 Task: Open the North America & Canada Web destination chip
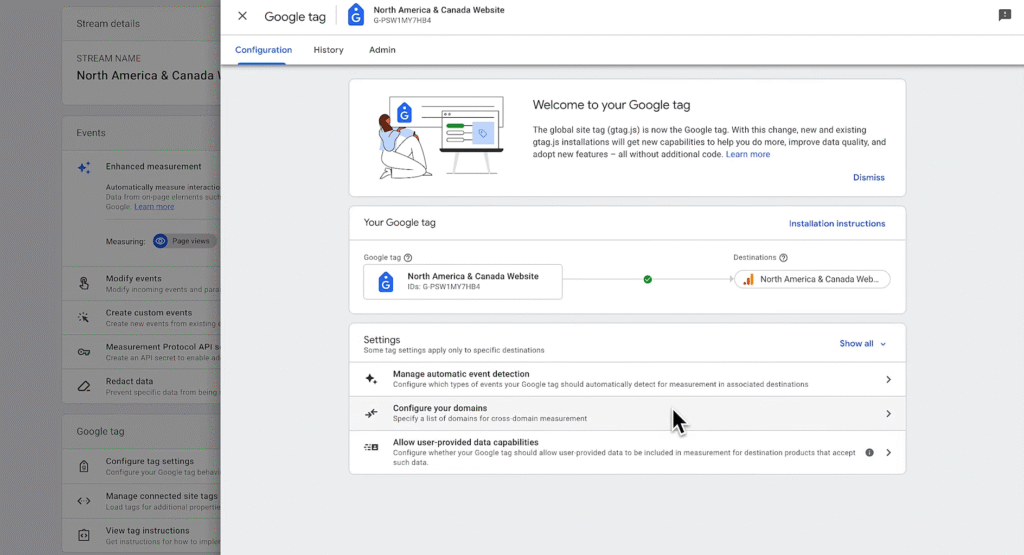[x=812, y=279]
